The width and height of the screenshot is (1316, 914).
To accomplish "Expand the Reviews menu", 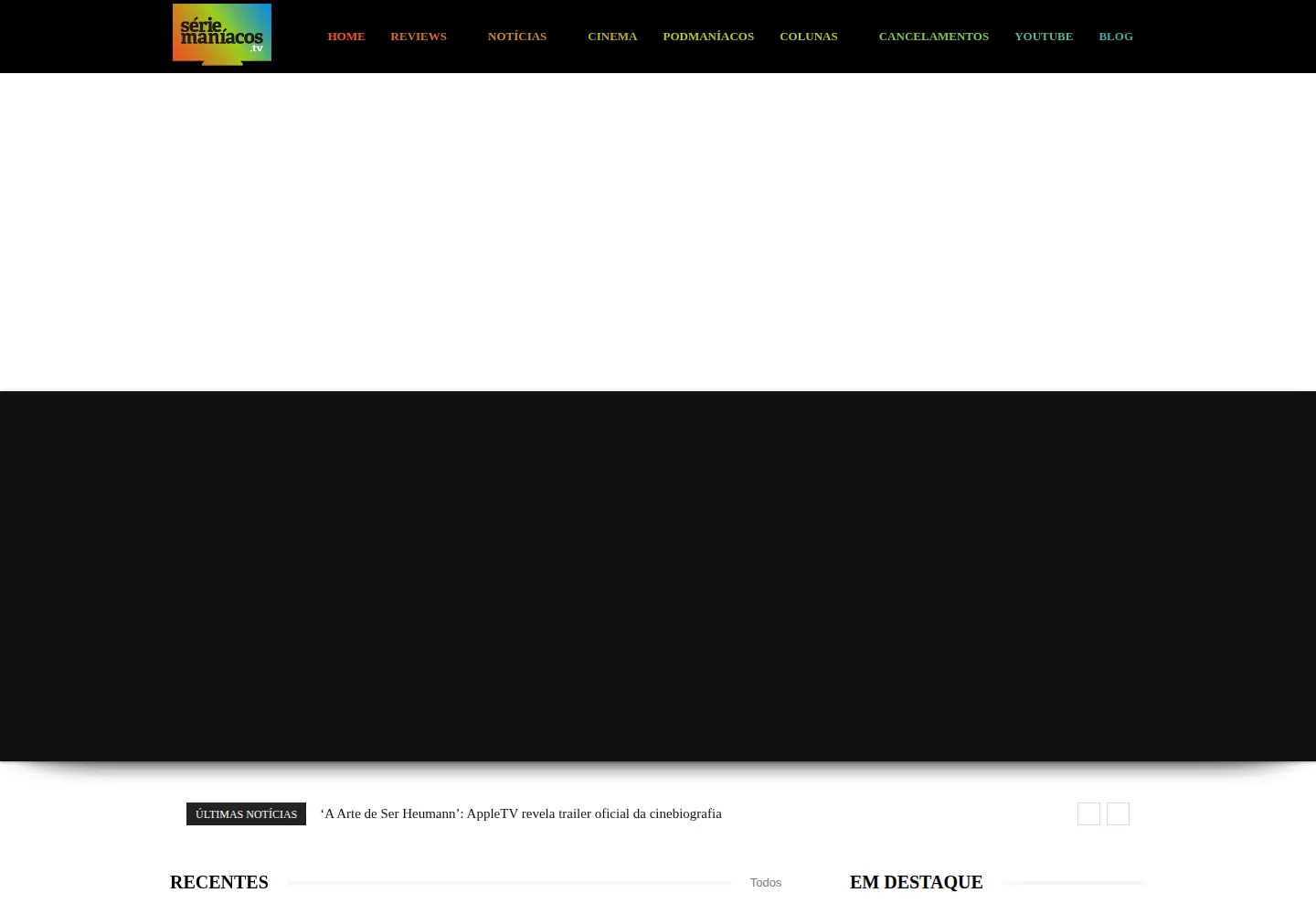I will (x=419, y=37).
